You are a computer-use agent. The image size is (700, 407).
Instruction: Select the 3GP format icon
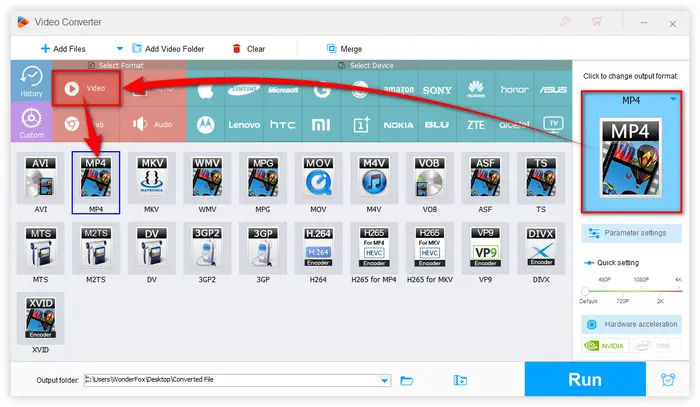tap(263, 248)
